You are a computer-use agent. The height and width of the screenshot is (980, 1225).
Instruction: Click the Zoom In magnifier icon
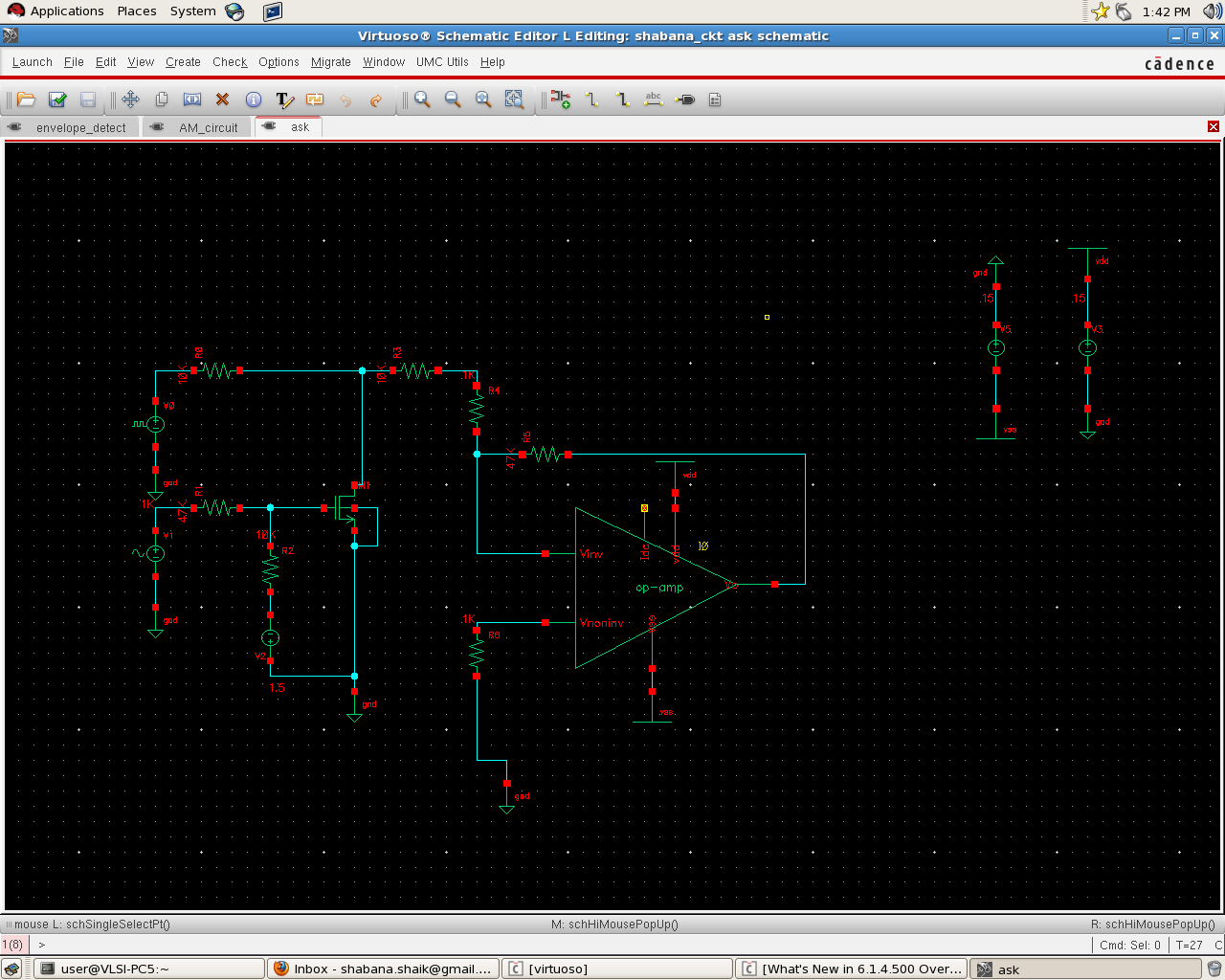click(x=422, y=100)
